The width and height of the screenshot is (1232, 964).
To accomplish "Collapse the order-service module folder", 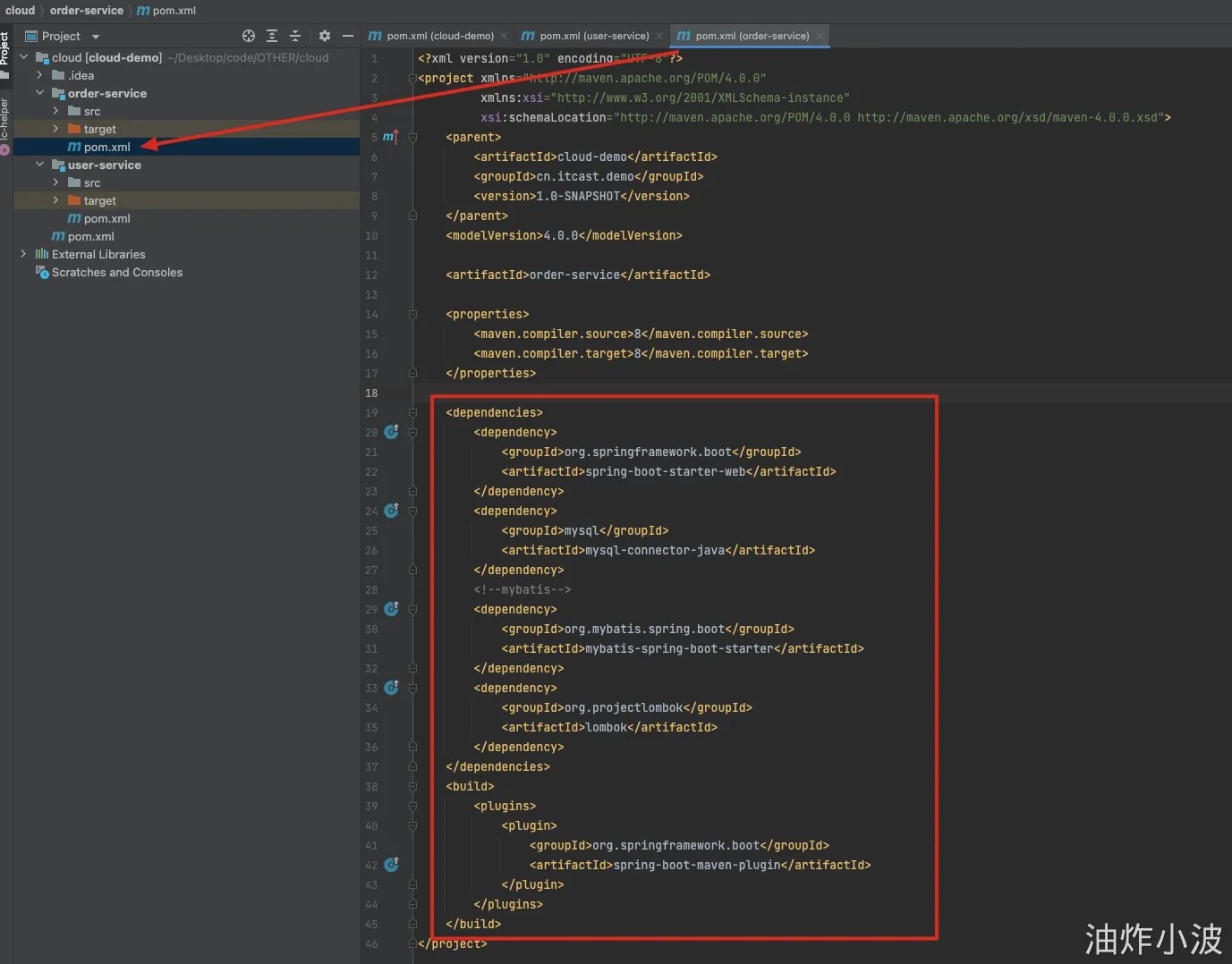I will point(40,93).
